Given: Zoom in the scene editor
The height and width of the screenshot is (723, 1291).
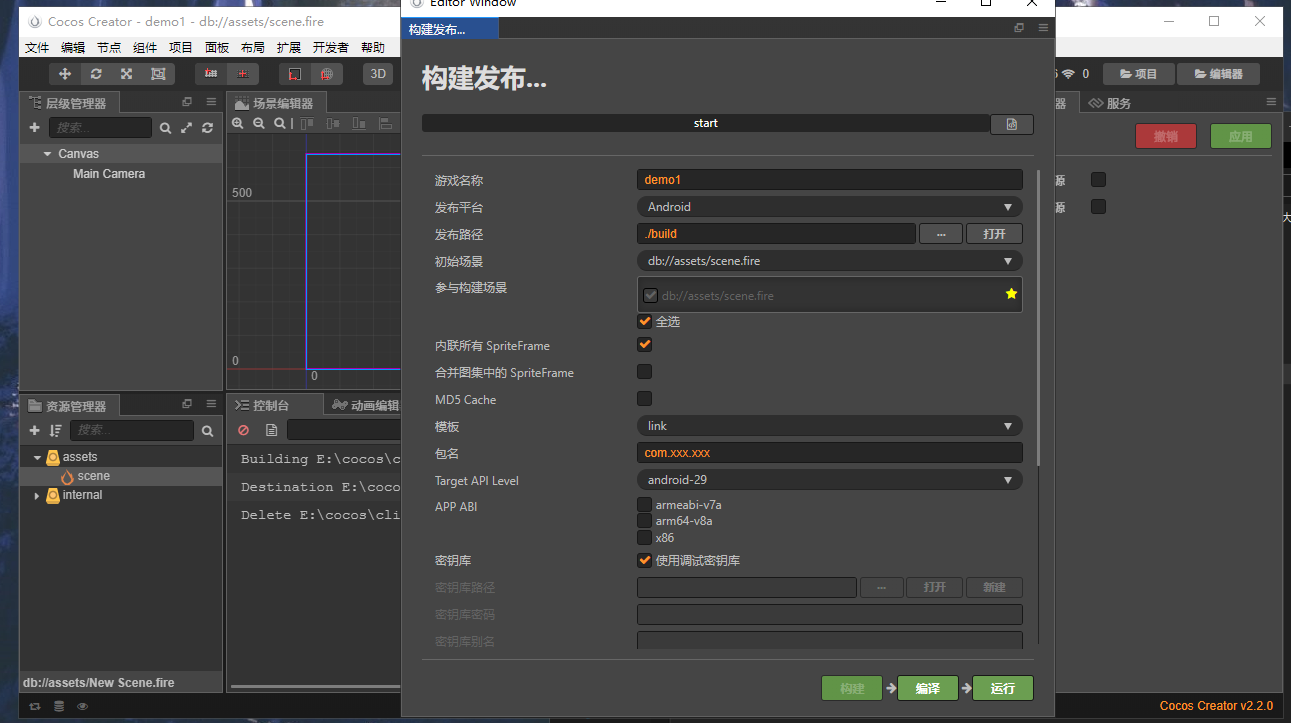Looking at the screenshot, I should [238, 124].
